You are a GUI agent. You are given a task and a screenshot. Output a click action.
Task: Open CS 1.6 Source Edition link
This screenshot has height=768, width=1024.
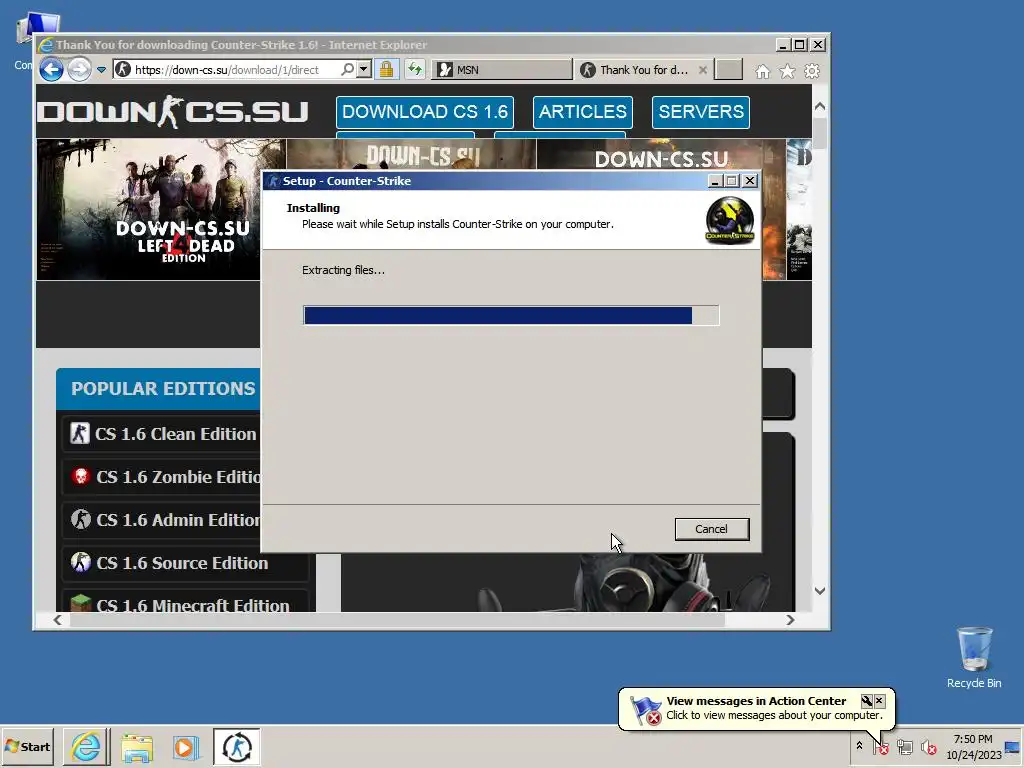point(182,563)
